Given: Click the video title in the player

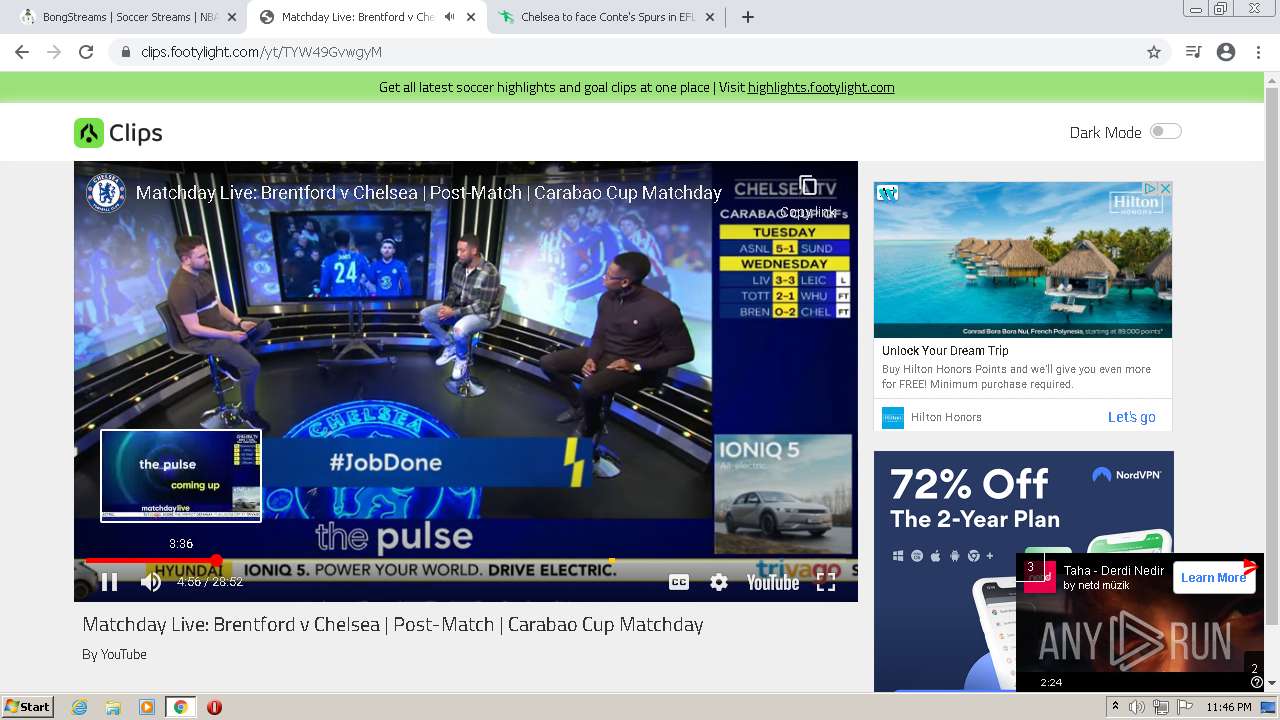Looking at the screenshot, I should tap(428, 193).
